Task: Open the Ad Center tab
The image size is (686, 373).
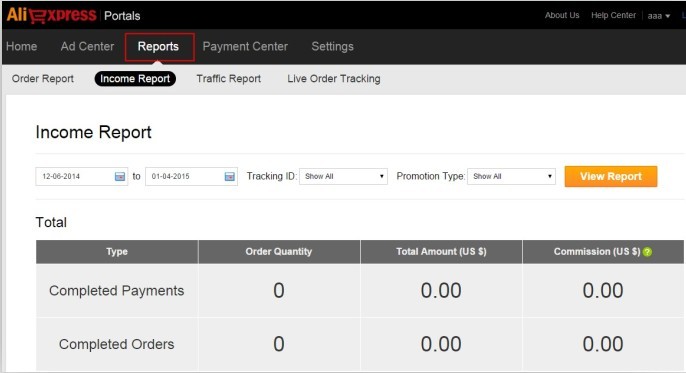Action: pos(87,46)
